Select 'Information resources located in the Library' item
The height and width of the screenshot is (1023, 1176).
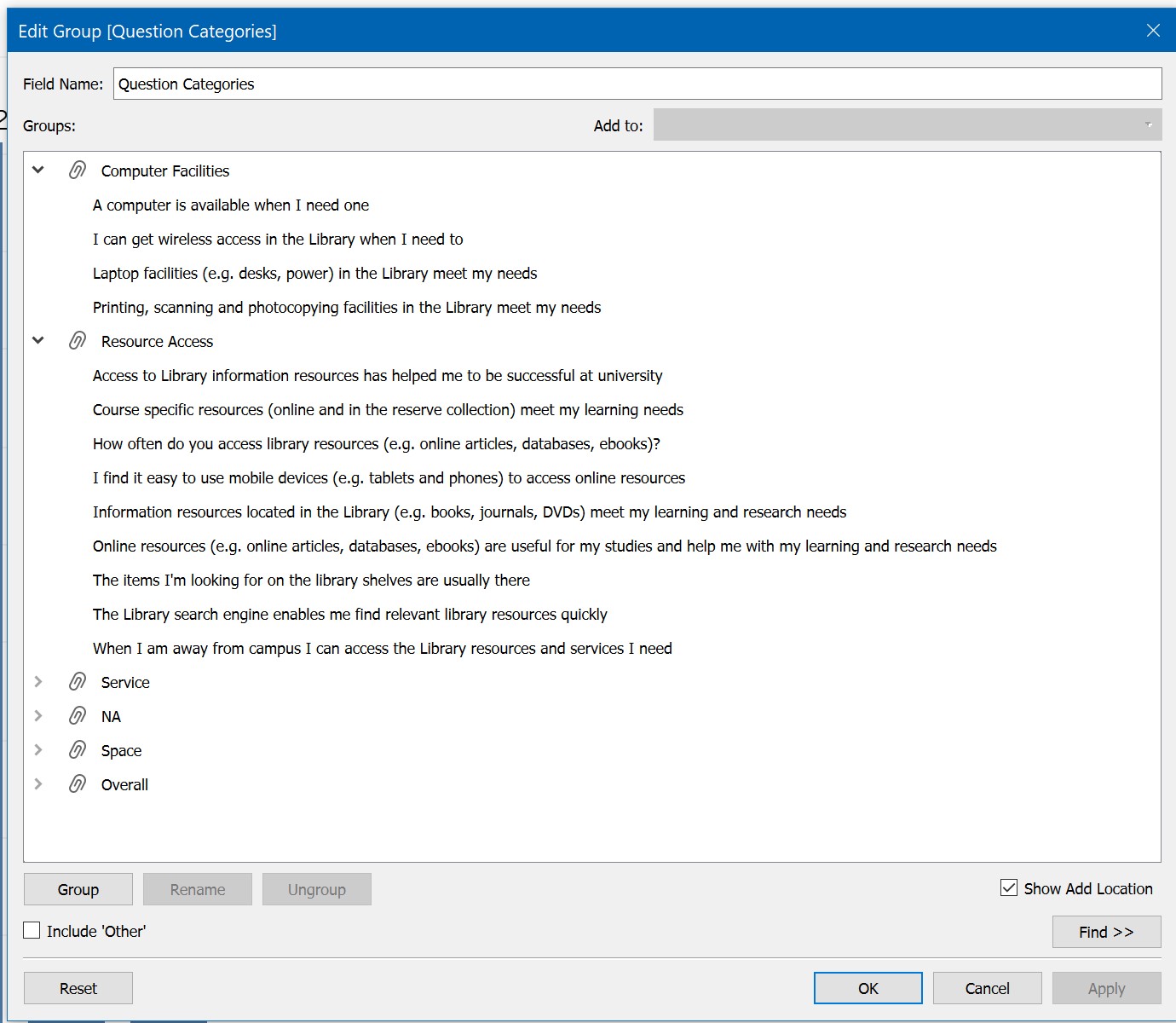[470, 512]
